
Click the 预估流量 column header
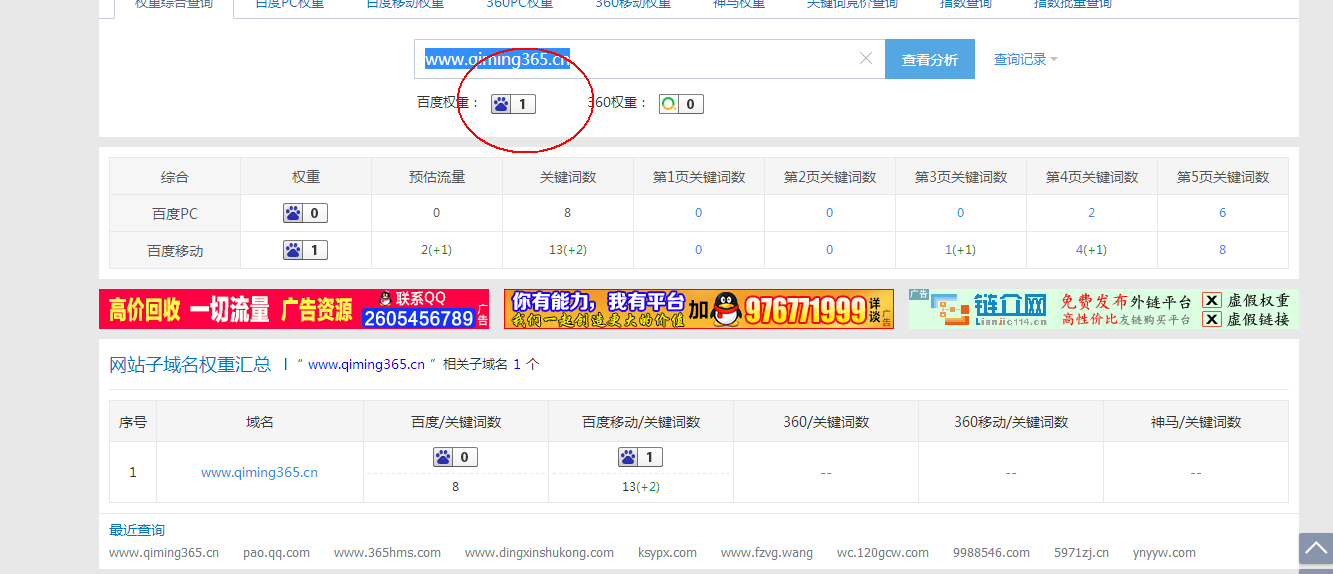tap(436, 177)
